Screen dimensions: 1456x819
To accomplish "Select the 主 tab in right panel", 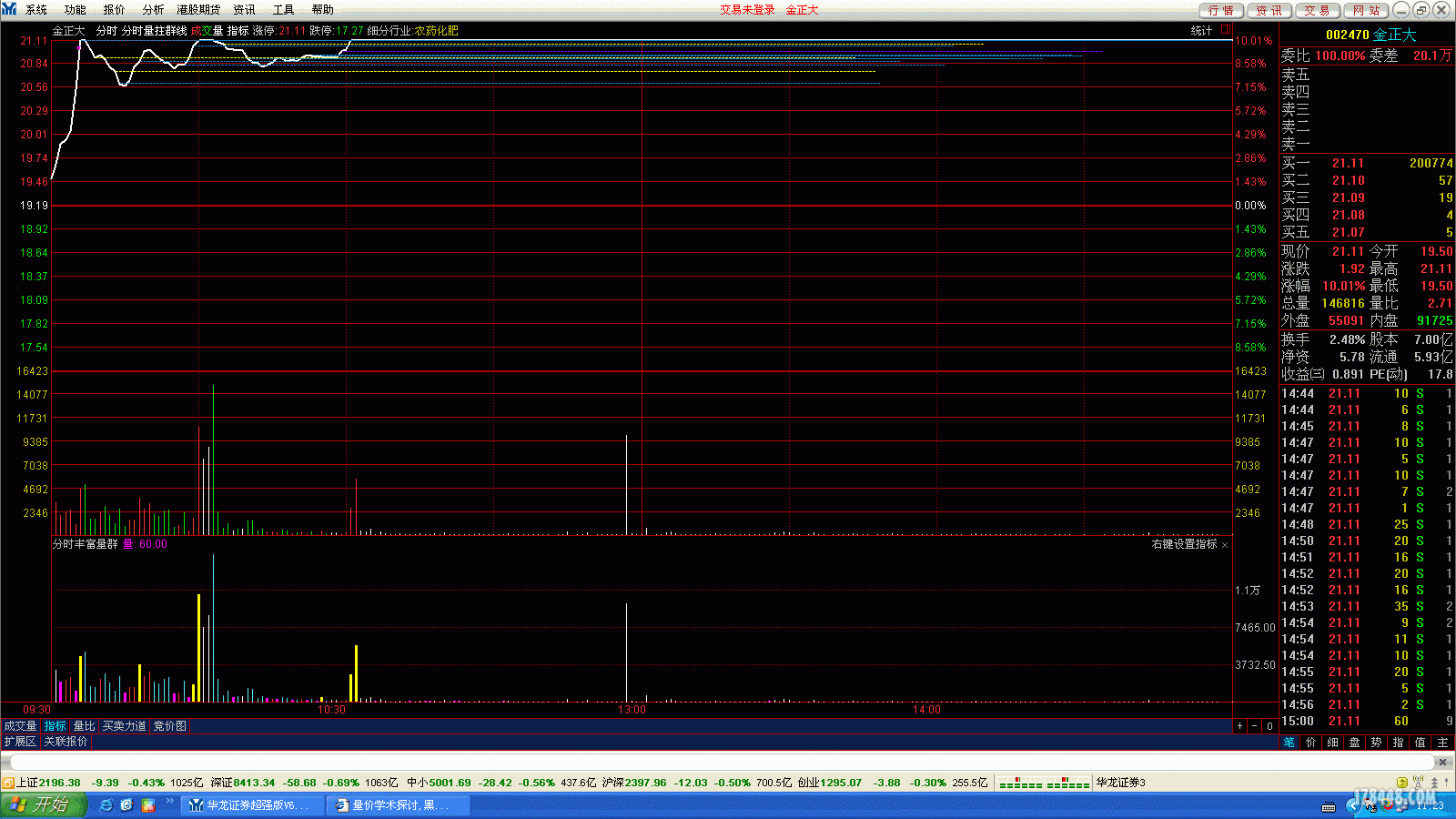I will (x=1442, y=743).
